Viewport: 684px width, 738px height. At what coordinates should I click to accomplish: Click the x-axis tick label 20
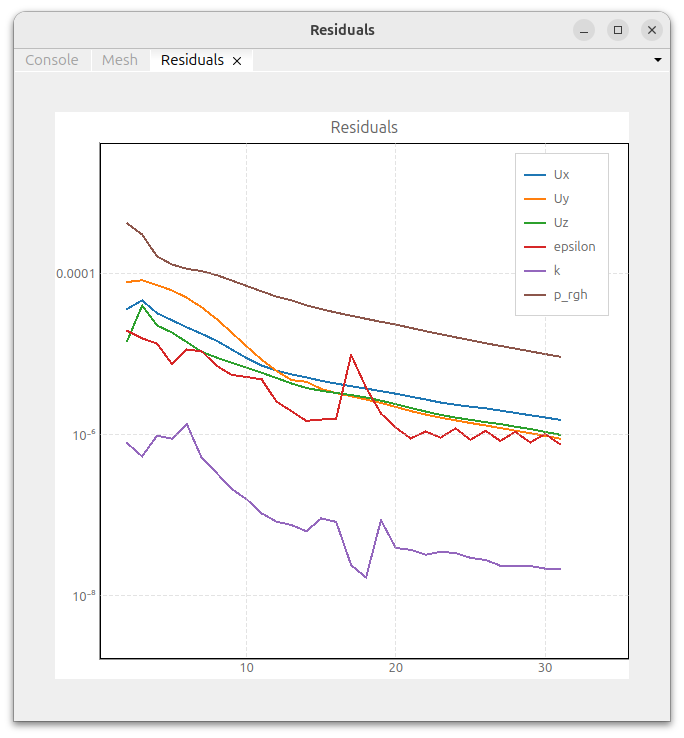396,669
